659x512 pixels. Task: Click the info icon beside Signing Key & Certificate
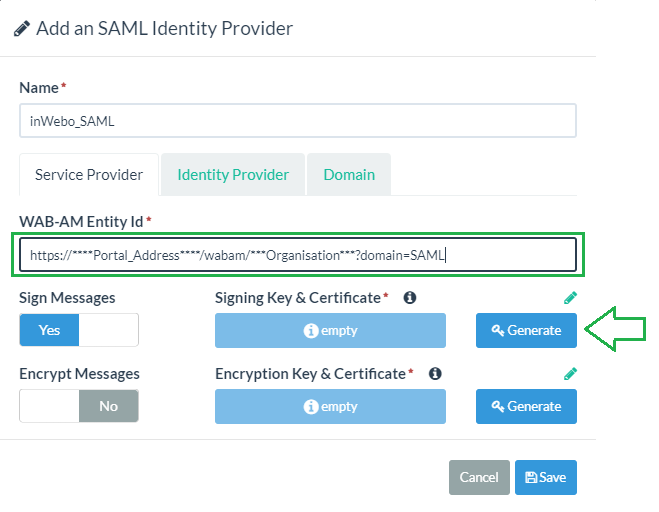409,298
